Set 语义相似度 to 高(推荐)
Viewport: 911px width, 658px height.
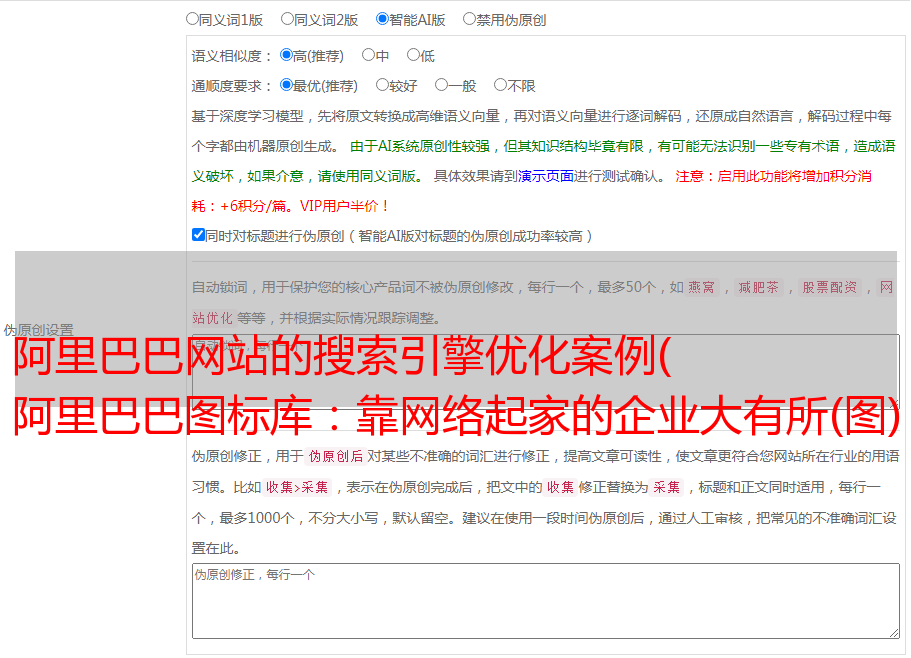coord(286,55)
